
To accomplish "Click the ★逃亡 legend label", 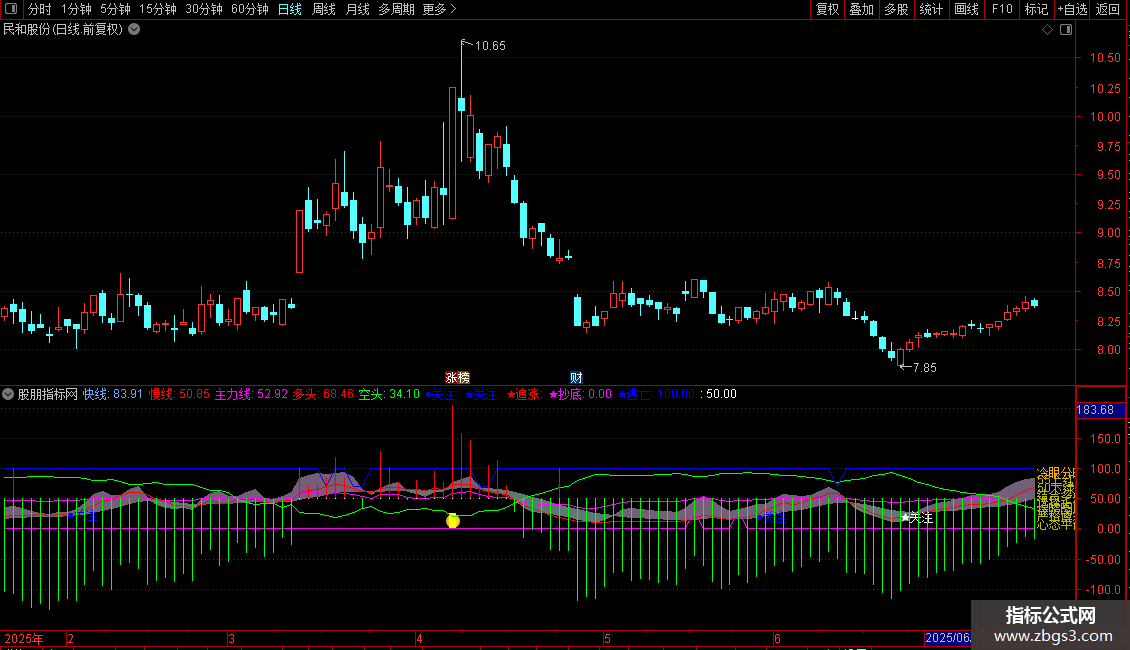I will pos(635,394).
